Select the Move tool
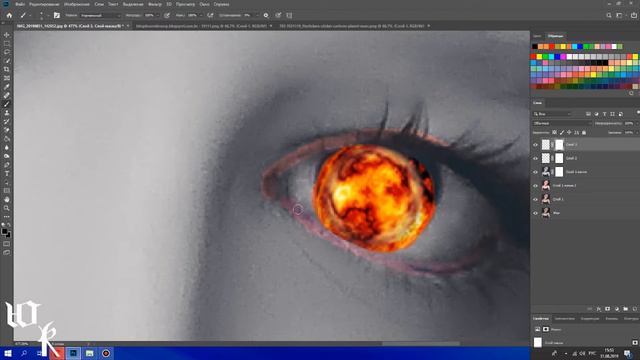 [x=7, y=35]
